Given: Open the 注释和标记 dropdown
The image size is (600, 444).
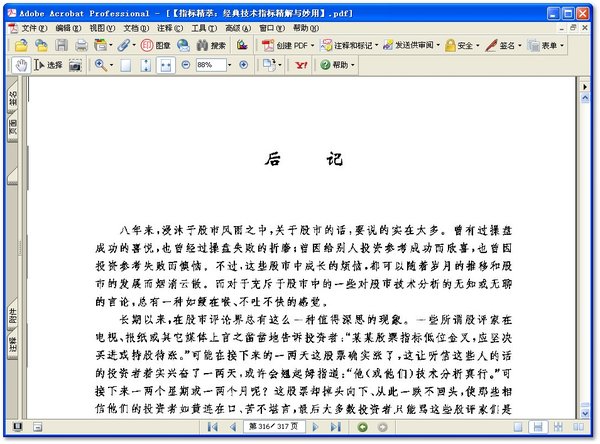Looking at the screenshot, I should 349,46.
